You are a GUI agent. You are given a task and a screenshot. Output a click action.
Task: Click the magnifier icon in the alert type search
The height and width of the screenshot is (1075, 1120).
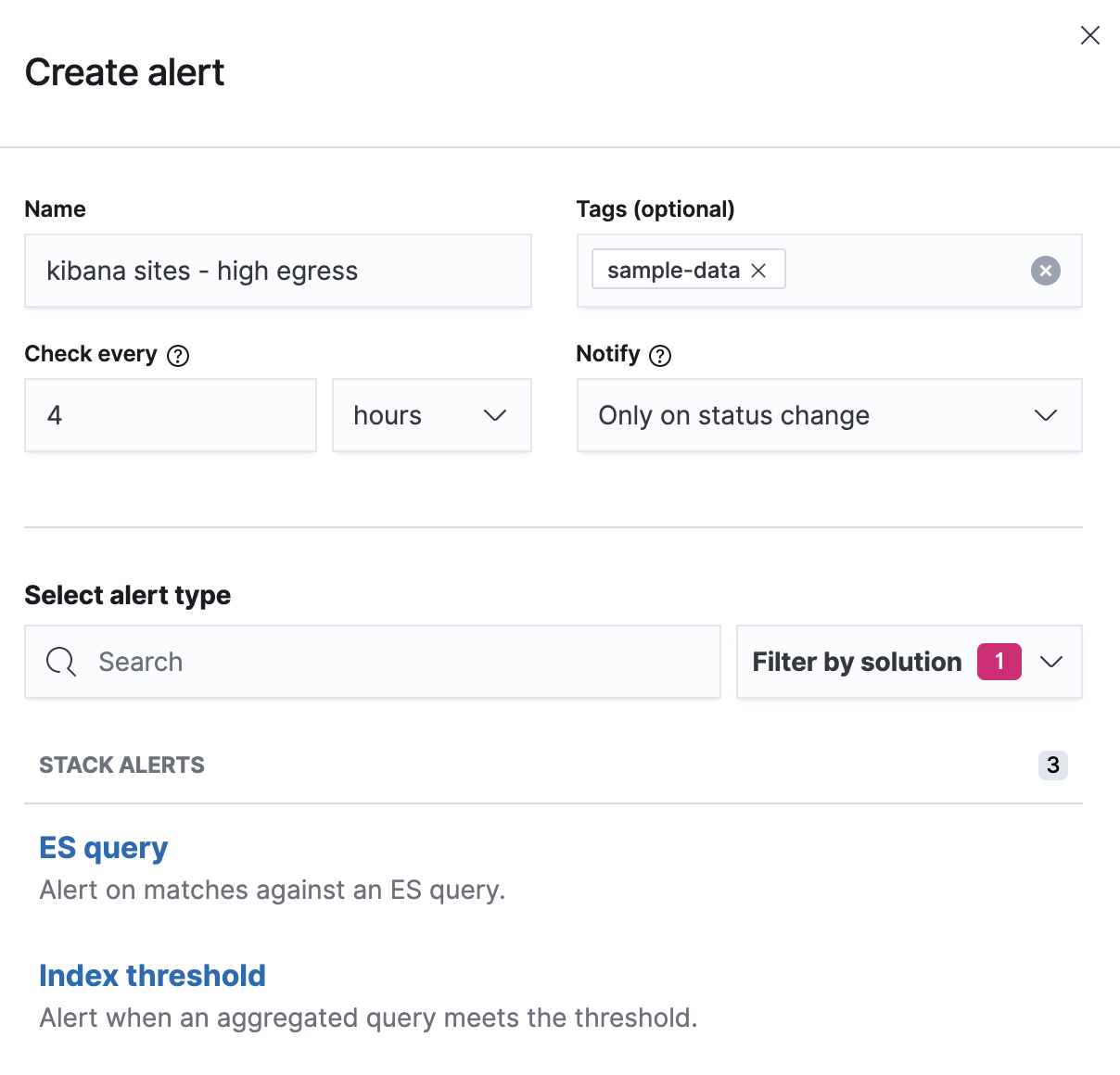60,662
